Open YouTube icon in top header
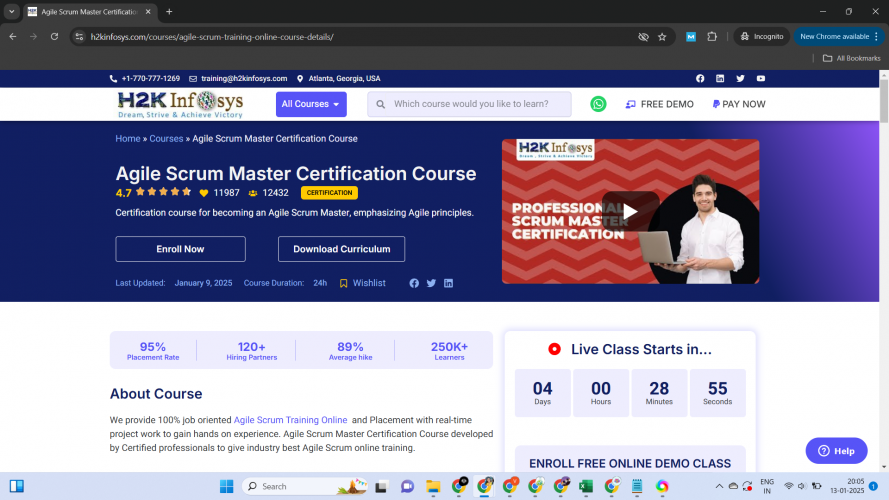Image resolution: width=889 pixels, height=500 pixels. (760, 78)
